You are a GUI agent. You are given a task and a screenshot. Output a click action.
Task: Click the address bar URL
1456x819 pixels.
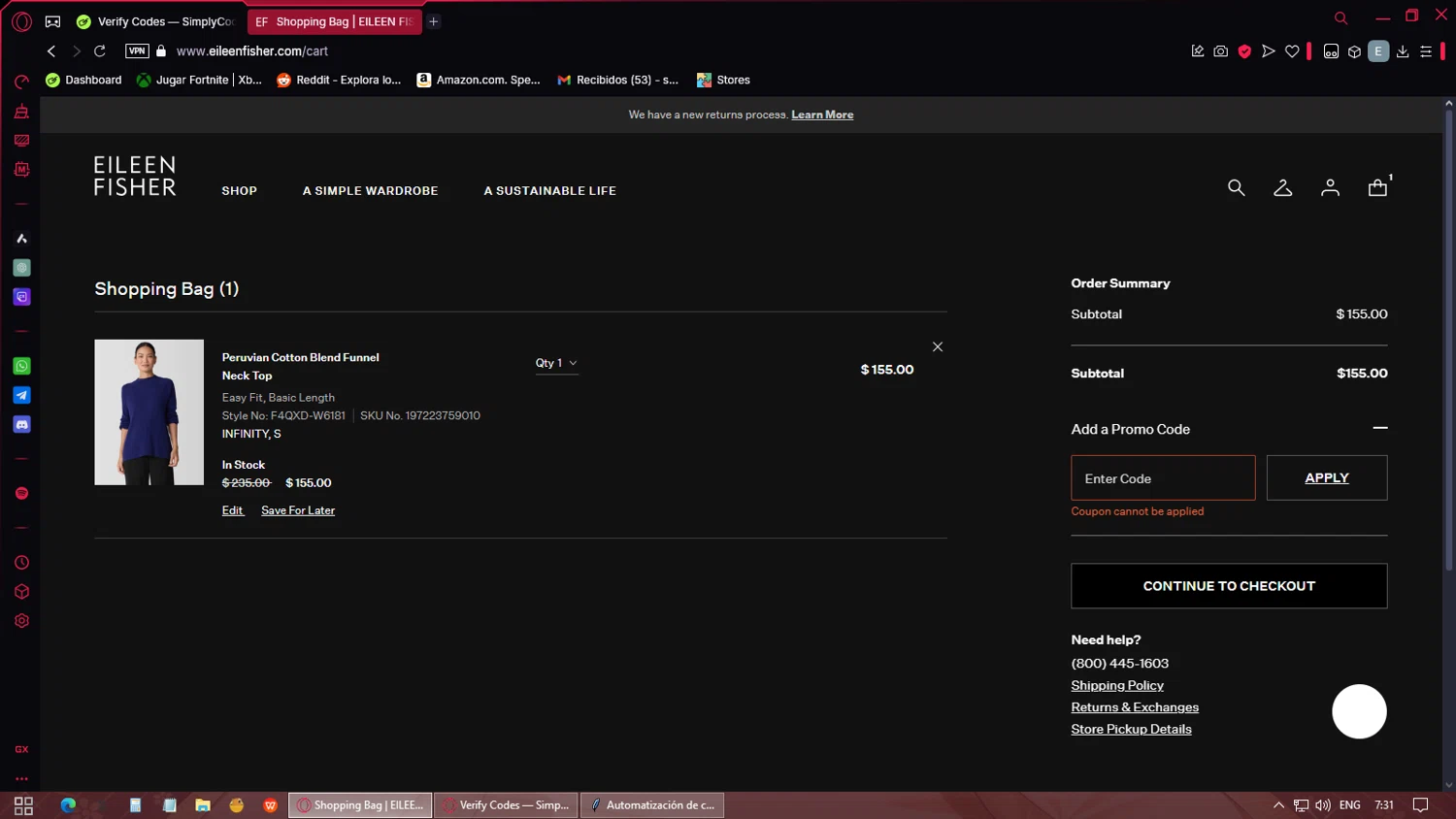click(252, 51)
